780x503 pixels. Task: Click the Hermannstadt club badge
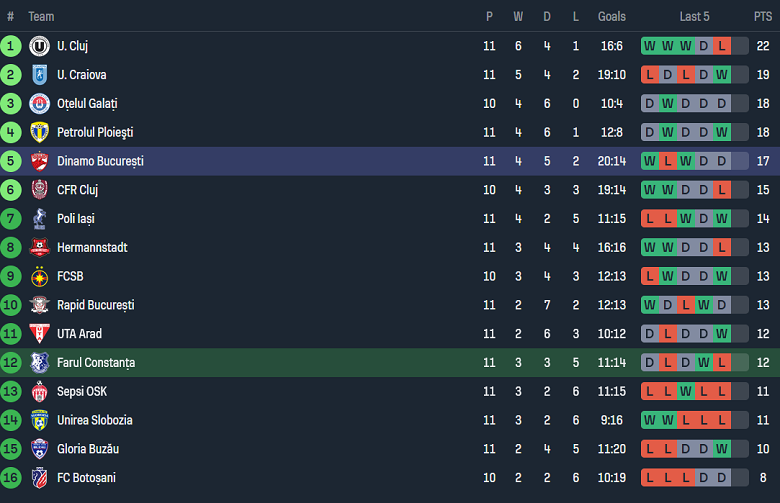[x=40, y=248]
